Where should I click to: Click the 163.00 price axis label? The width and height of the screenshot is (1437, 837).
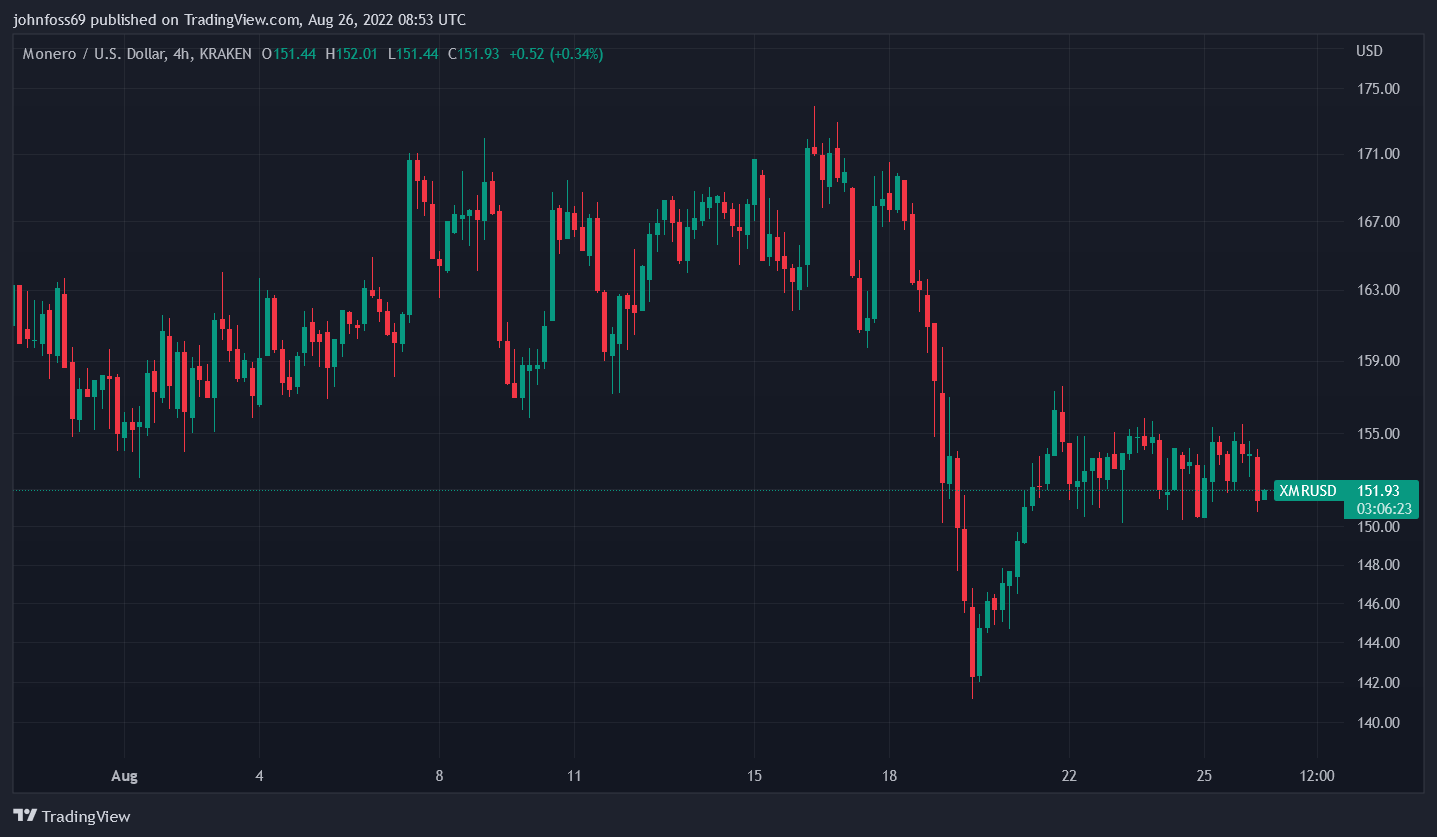(1377, 290)
